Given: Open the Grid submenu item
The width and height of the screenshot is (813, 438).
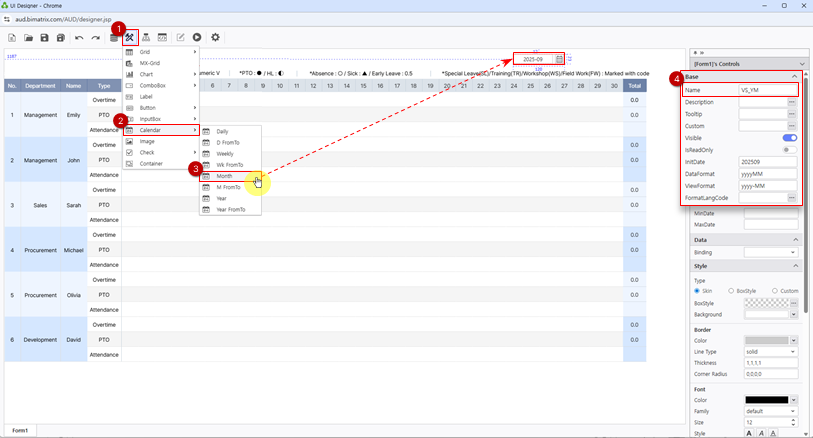Looking at the screenshot, I should [161, 52].
